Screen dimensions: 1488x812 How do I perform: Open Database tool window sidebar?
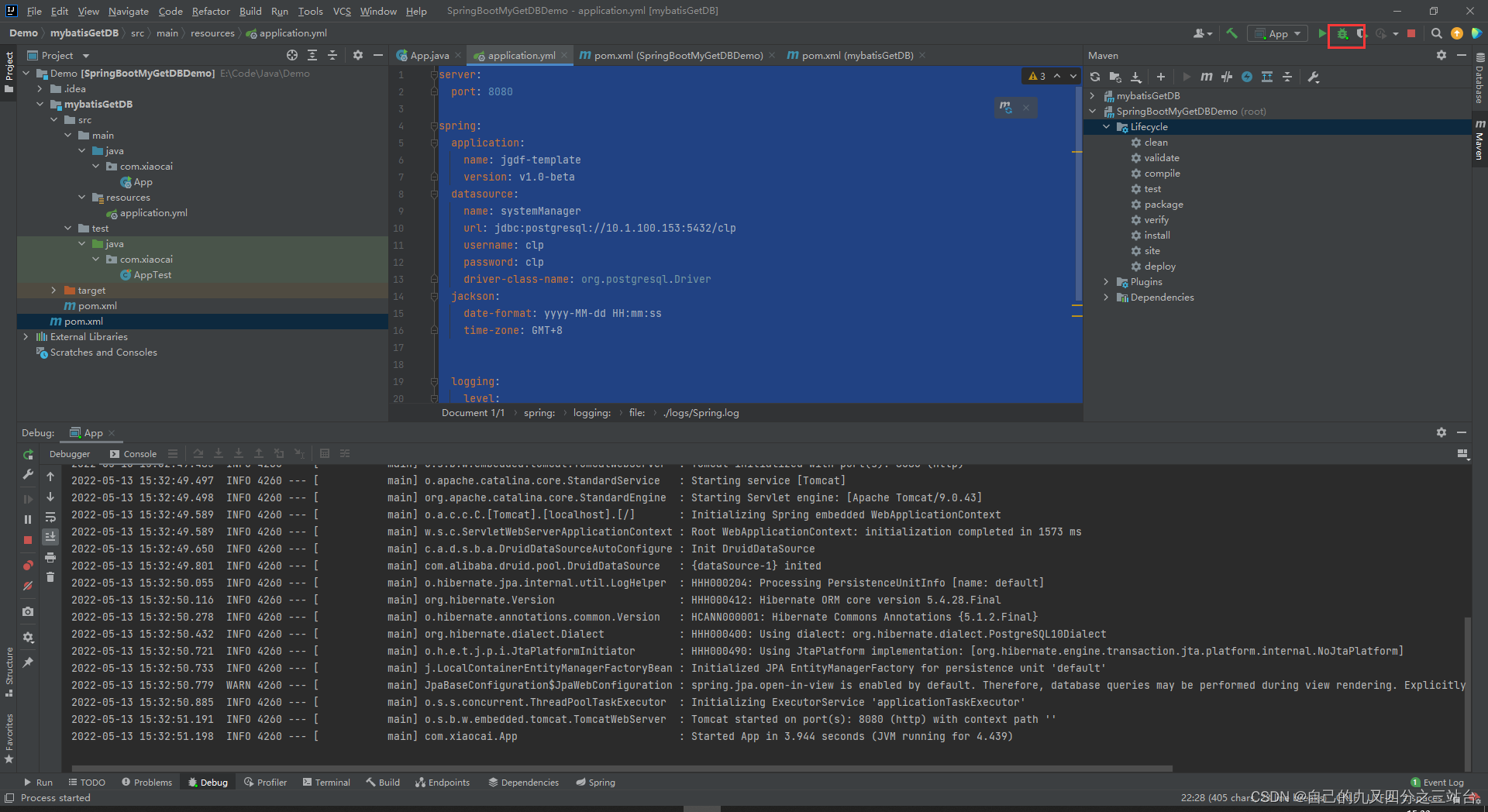click(1479, 78)
